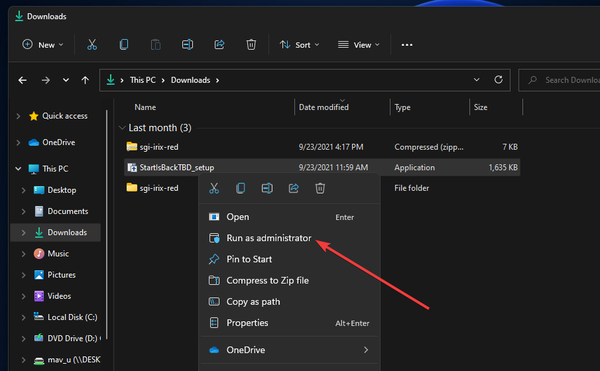Click the search magnifier icon
The image size is (600, 371).
coord(532,80)
